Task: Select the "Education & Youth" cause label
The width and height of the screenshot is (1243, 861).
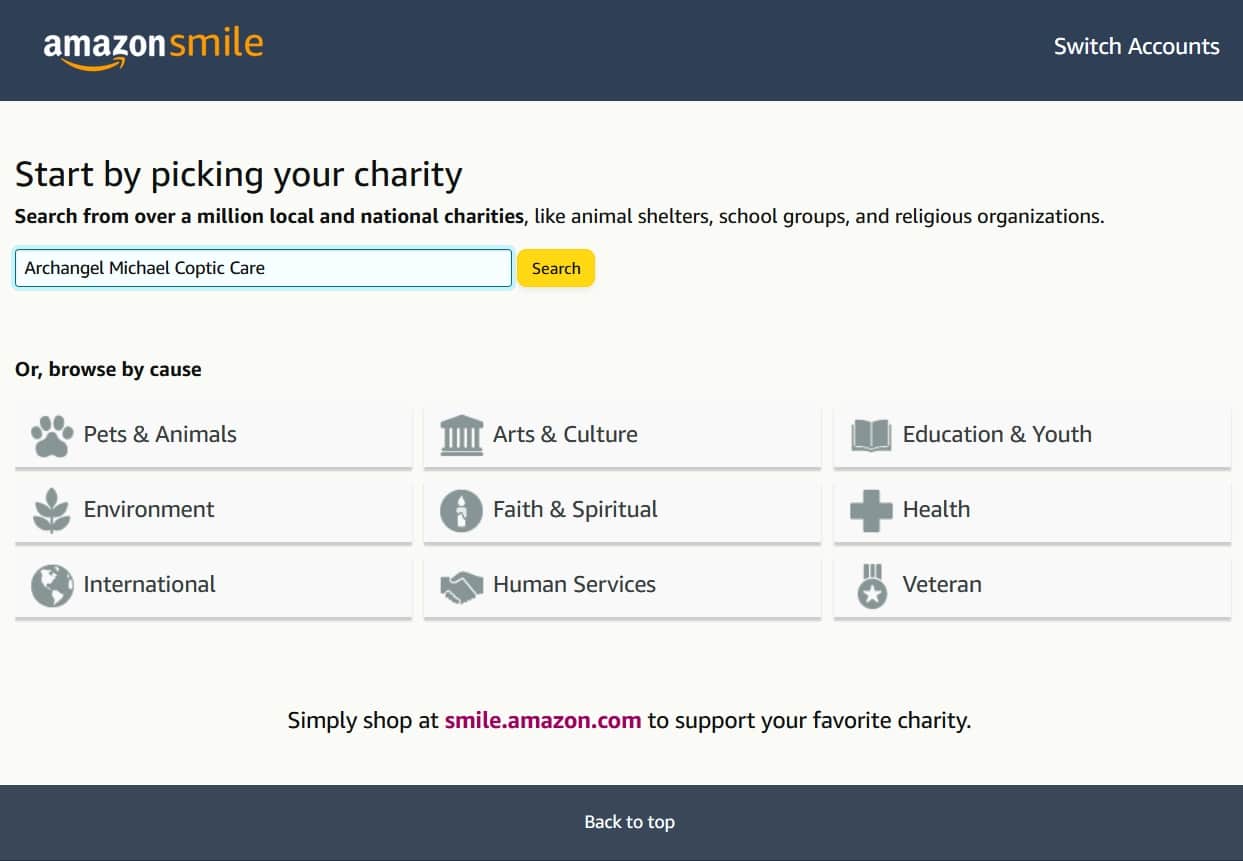Action: pos(997,434)
